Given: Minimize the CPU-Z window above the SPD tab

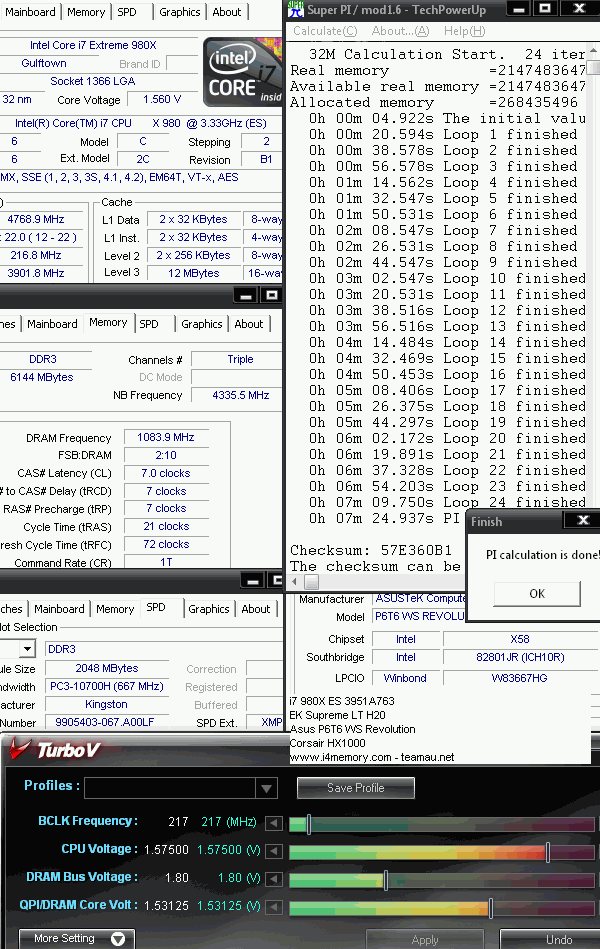Looking at the screenshot, I should click(x=252, y=581).
